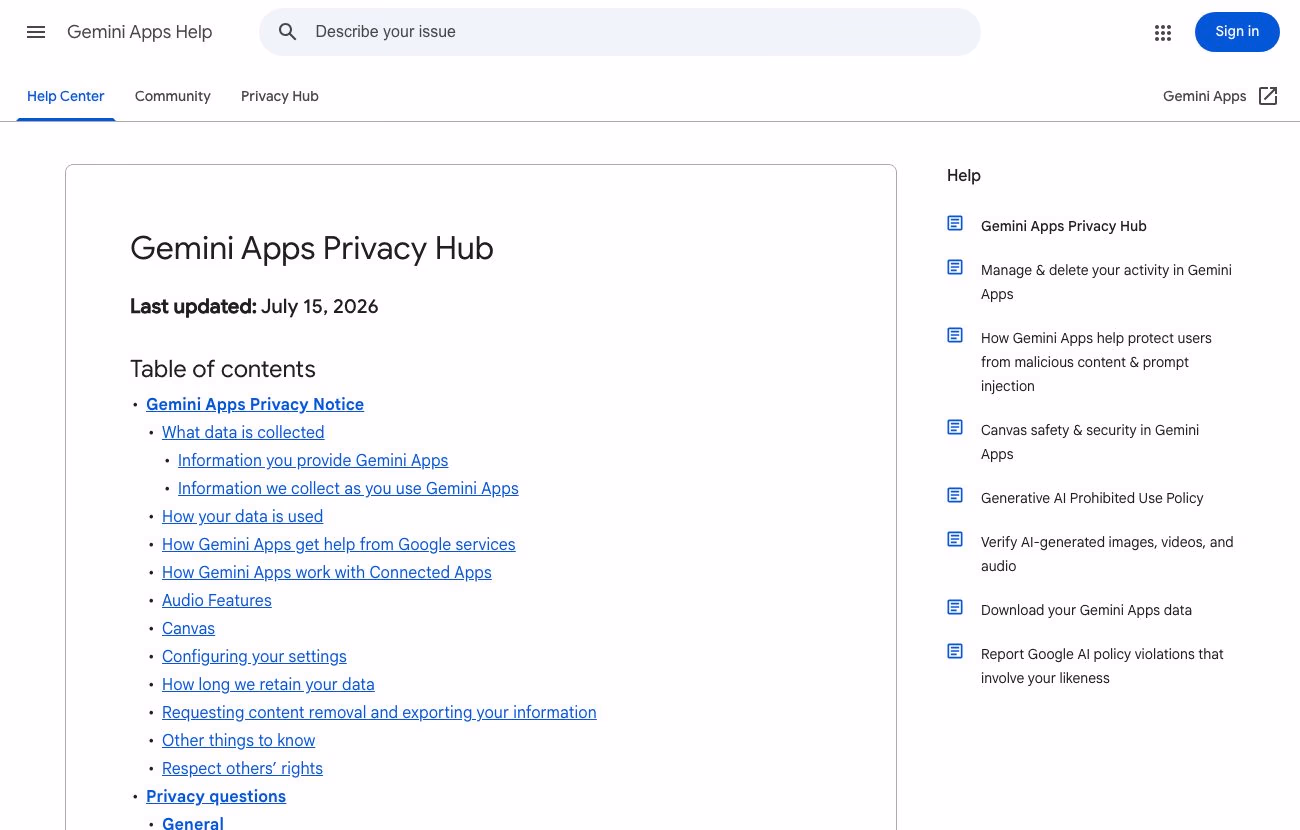Sign in with the blue button
The height and width of the screenshot is (830, 1300).
tap(1237, 32)
